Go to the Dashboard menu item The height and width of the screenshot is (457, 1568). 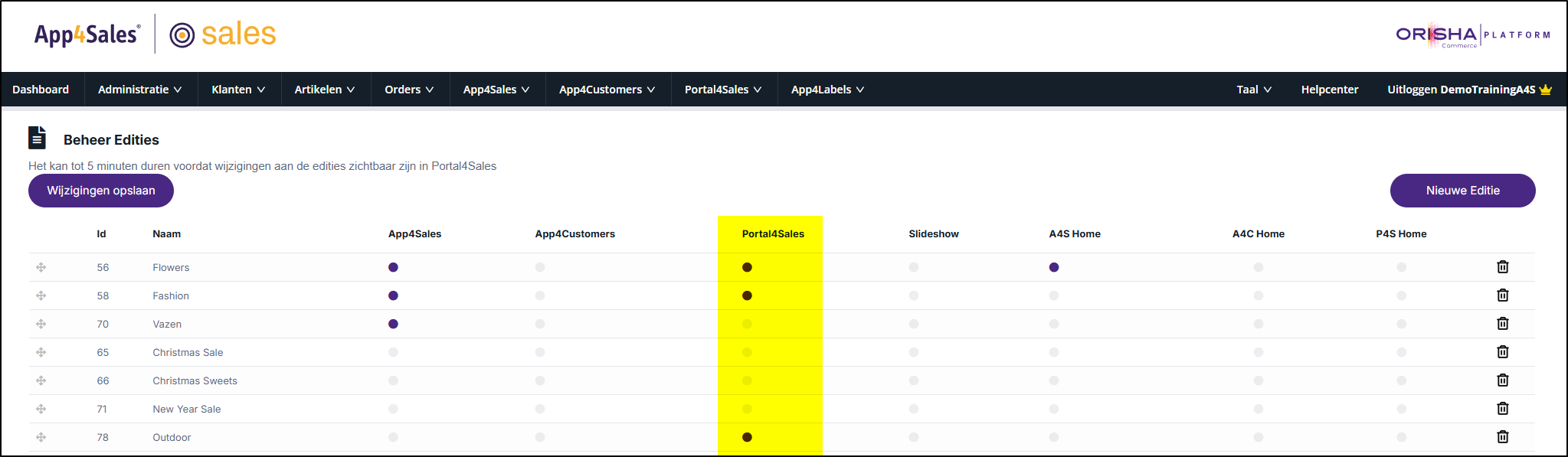coord(41,90)
